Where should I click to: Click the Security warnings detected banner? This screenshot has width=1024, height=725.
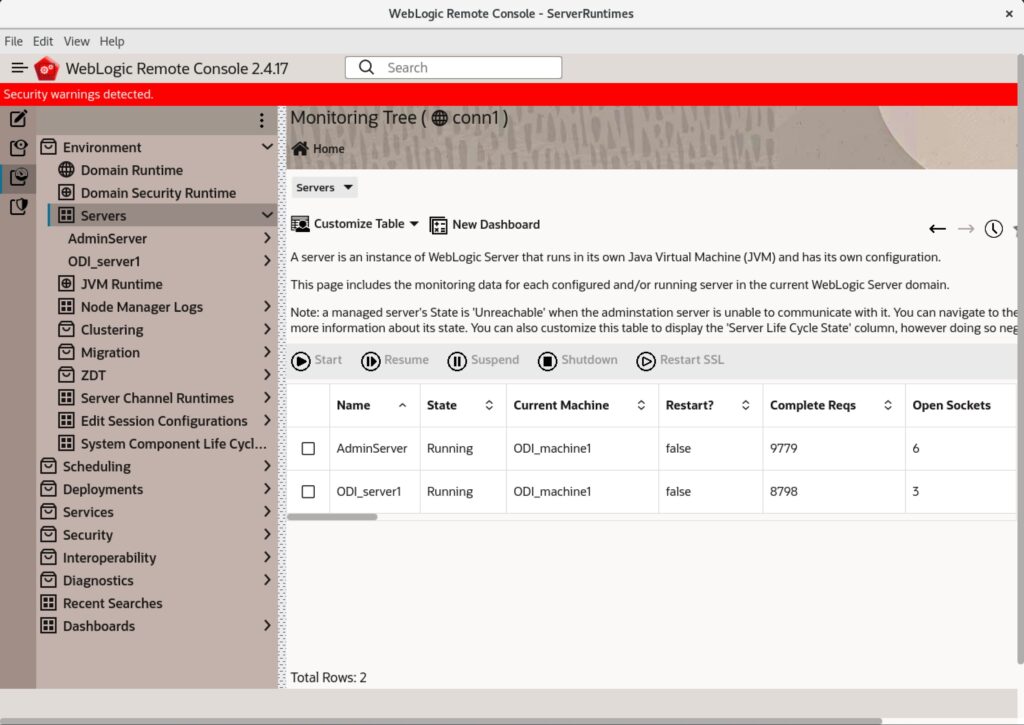(x=508, y=94)
